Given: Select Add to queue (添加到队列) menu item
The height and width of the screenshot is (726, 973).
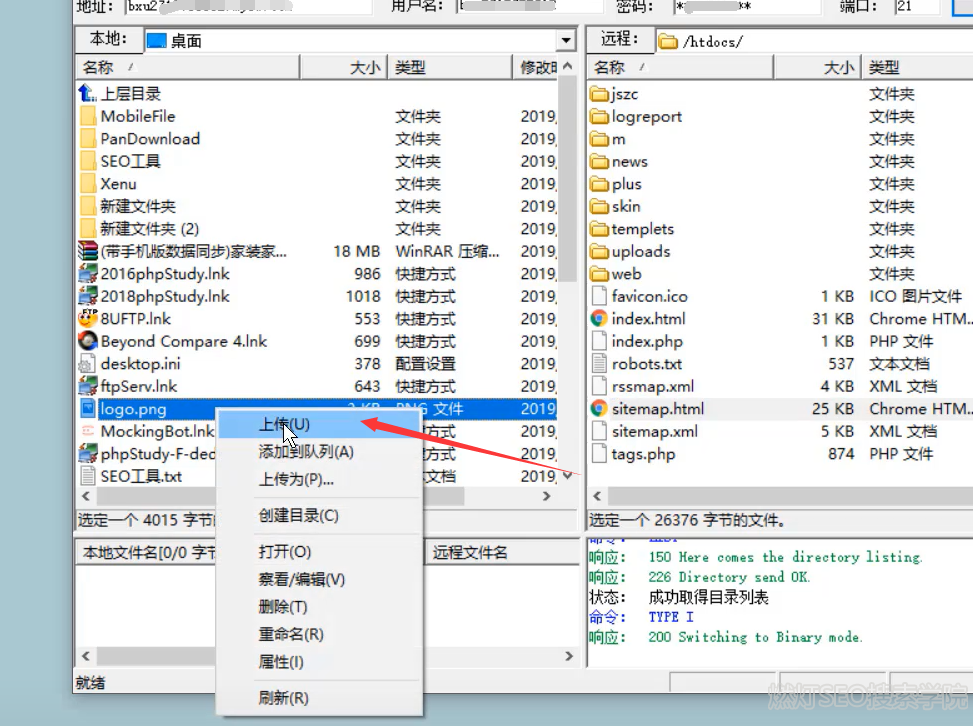Looking at the screenshot, I should 306,452.
